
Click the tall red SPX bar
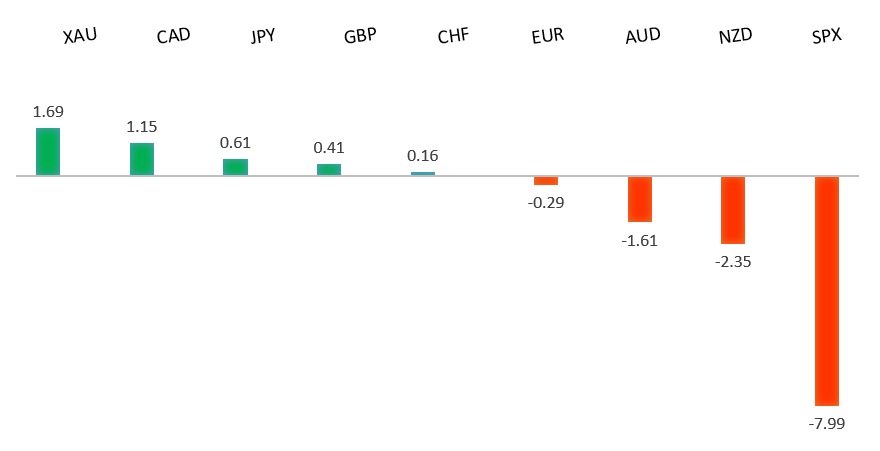click(827, 290)
